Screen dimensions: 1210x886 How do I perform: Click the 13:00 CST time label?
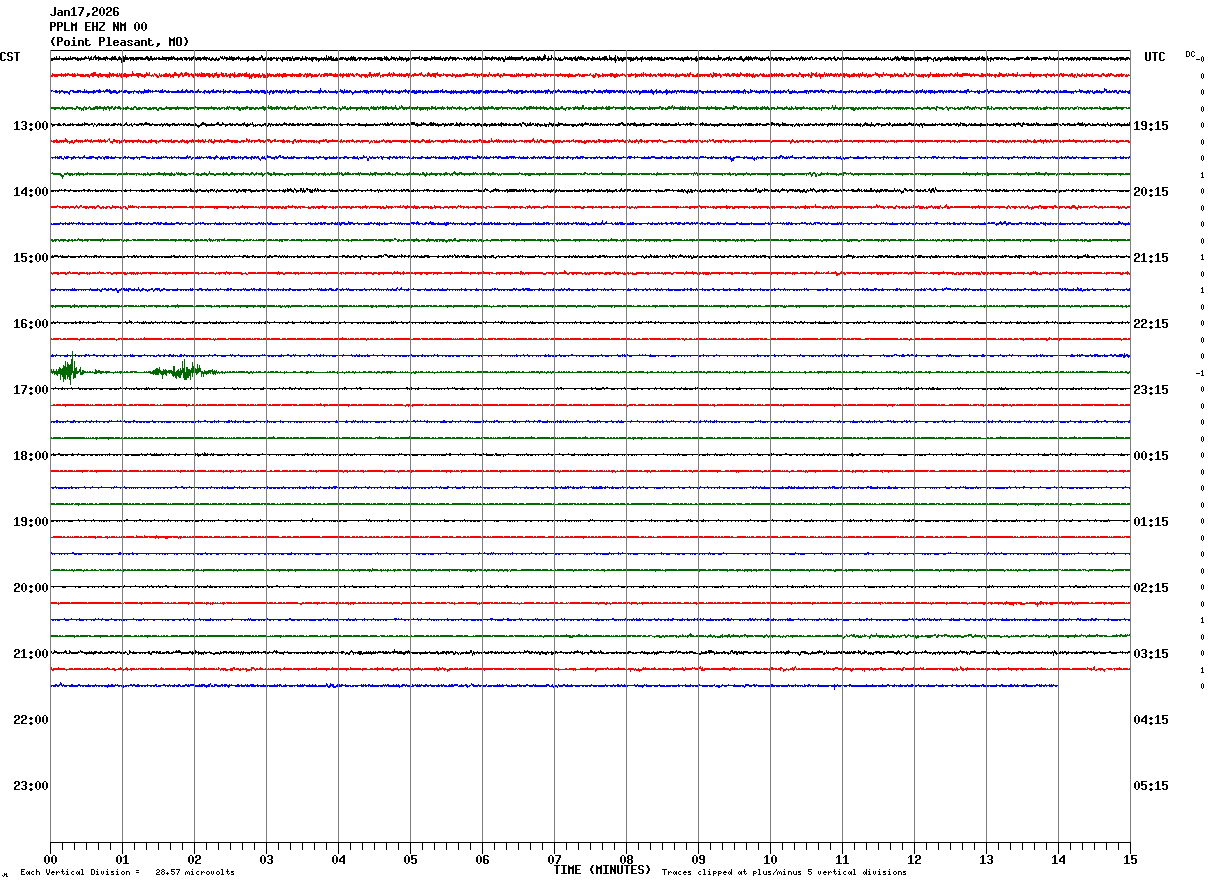pos(30,126)
